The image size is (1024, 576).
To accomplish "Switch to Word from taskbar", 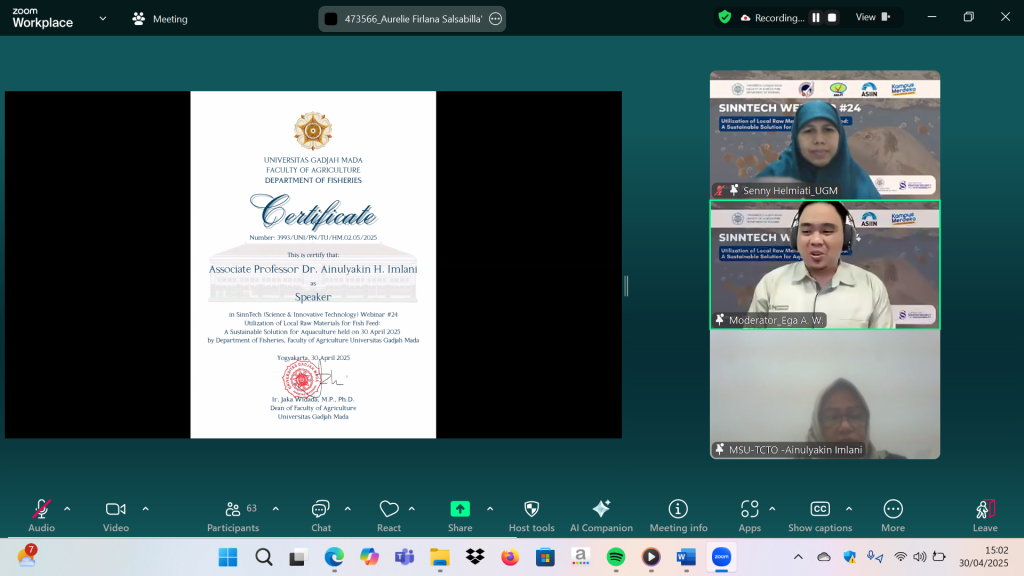I will coord(686,557).
